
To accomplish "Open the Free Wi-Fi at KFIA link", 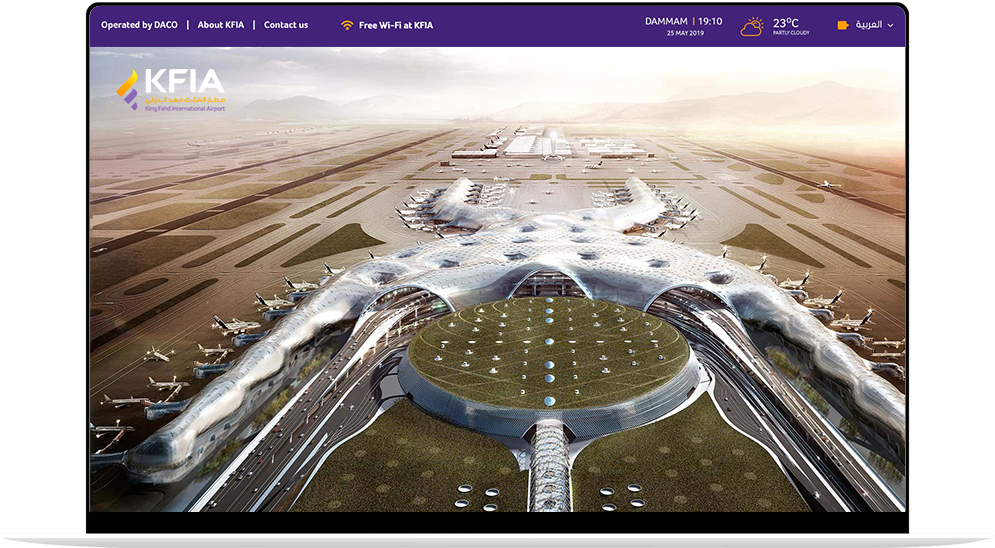I will click(x=396, y=25).
